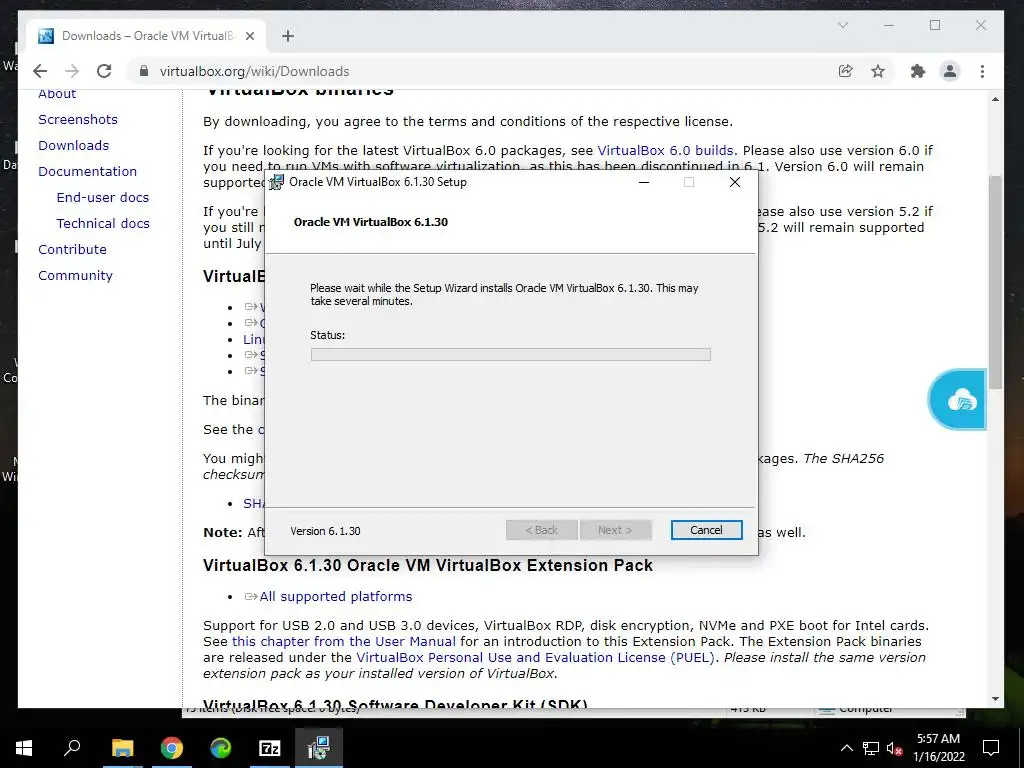Screen dimensions: 1024x768
Task: Close the Downloads – Oracle VM VirtualBox tab
Action: [x=249, y=36]
